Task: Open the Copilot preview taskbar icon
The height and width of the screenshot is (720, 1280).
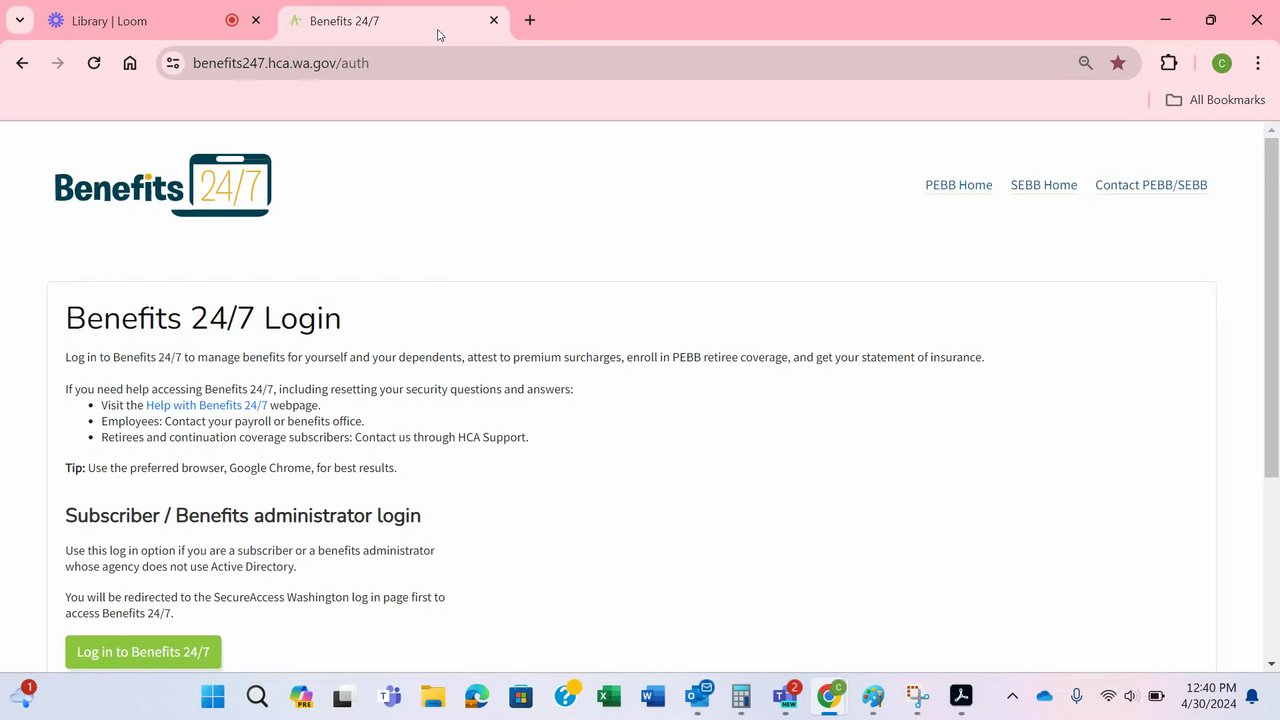Action: pos(301,696)
